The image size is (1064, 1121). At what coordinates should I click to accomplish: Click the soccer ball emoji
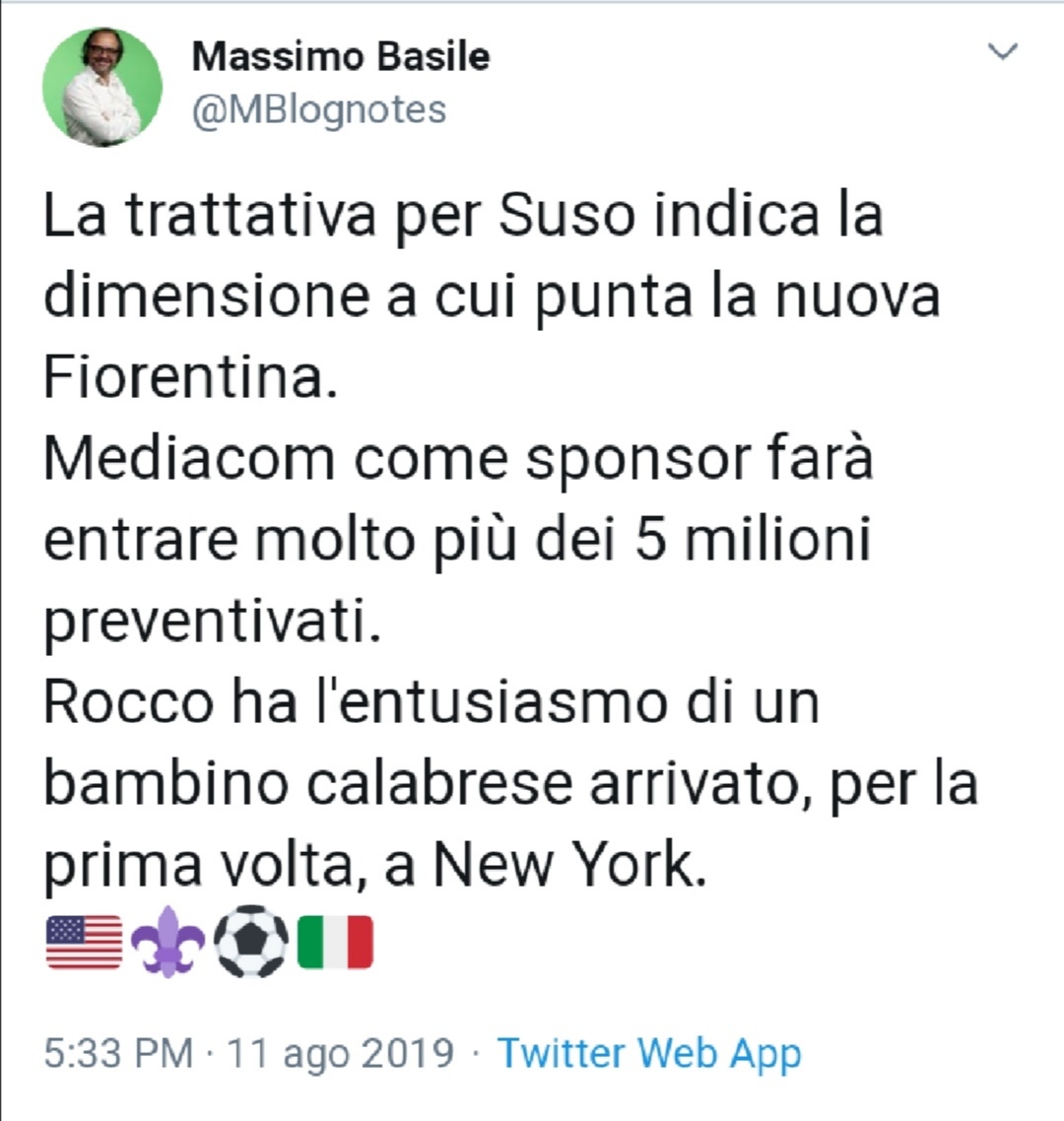[x=252, y=942]
